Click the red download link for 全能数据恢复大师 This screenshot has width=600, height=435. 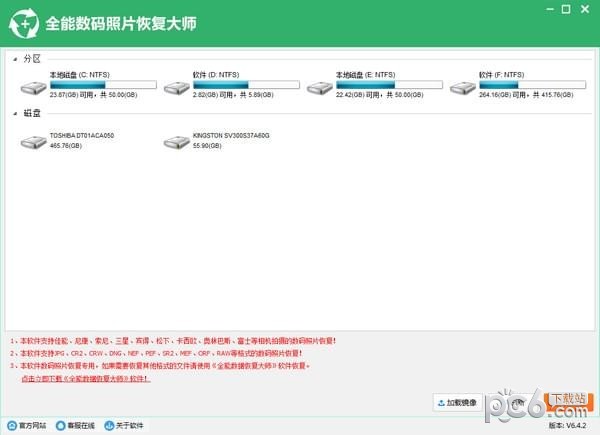(92, 380)
